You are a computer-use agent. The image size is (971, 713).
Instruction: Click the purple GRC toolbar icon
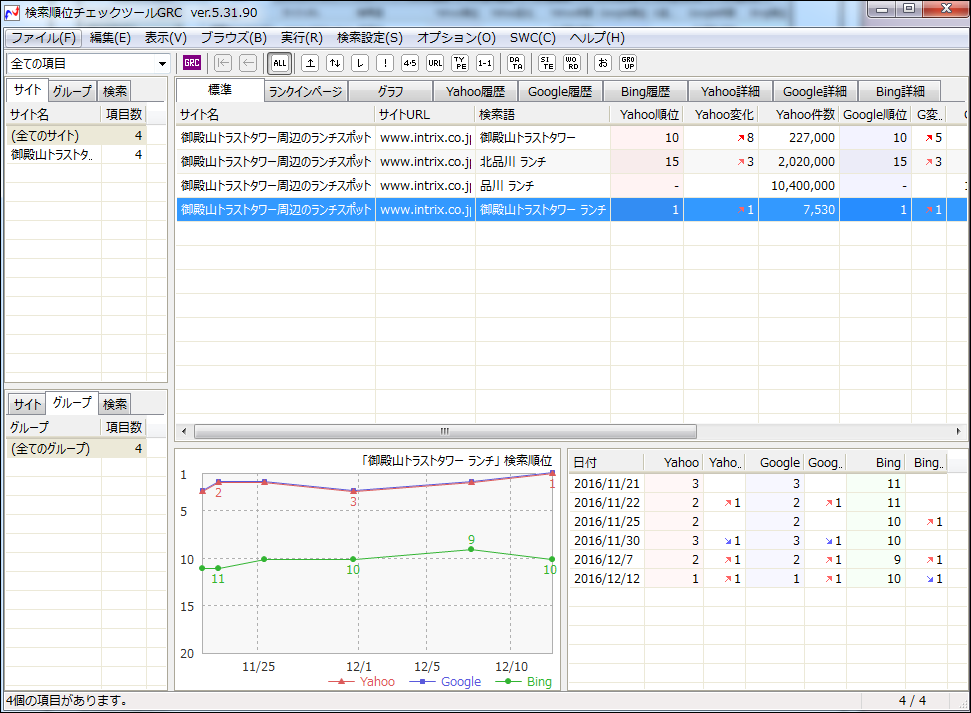point(192,63)
